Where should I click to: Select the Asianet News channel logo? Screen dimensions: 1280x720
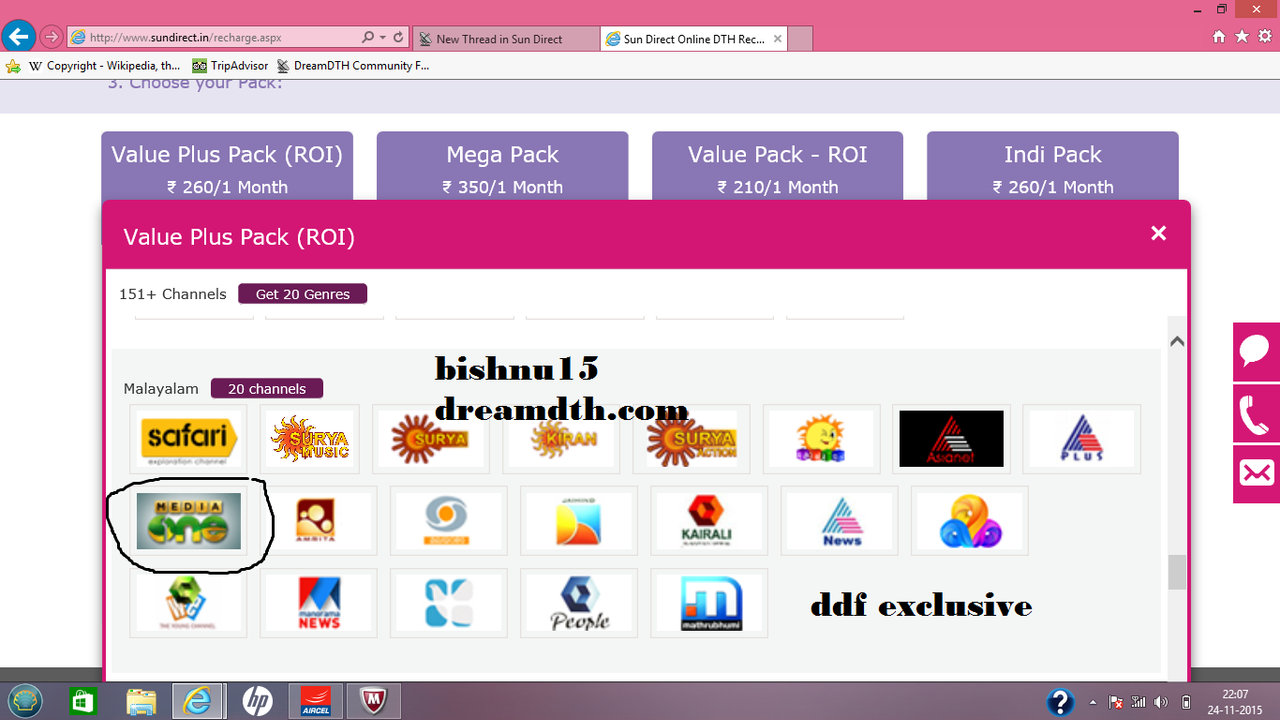839,521
